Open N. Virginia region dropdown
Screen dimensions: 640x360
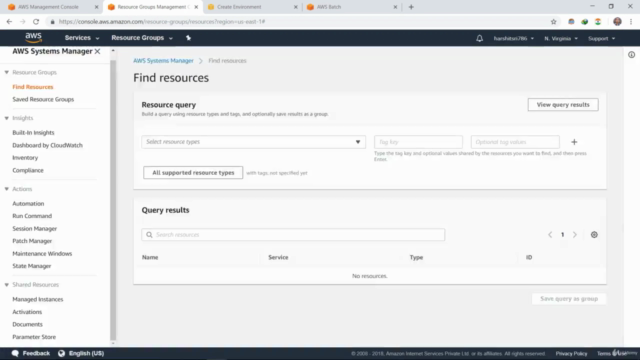[561, 38]
